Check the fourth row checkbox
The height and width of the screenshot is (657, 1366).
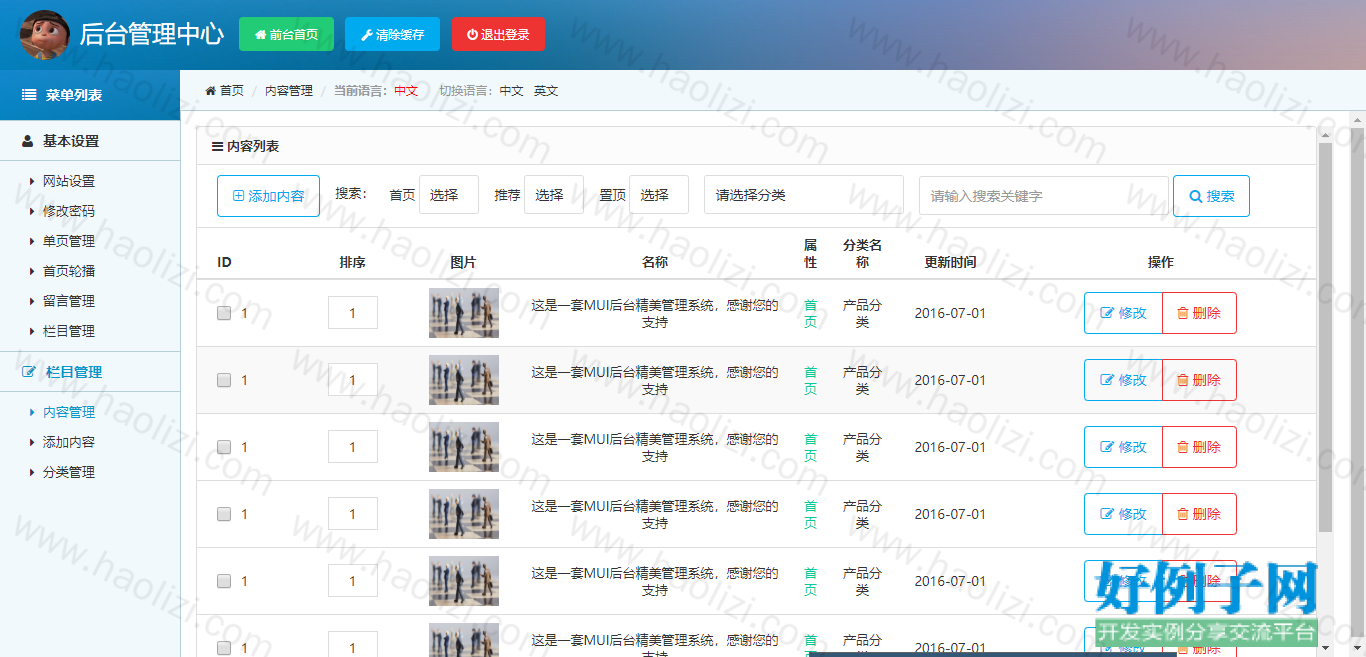tap(224, 514)
